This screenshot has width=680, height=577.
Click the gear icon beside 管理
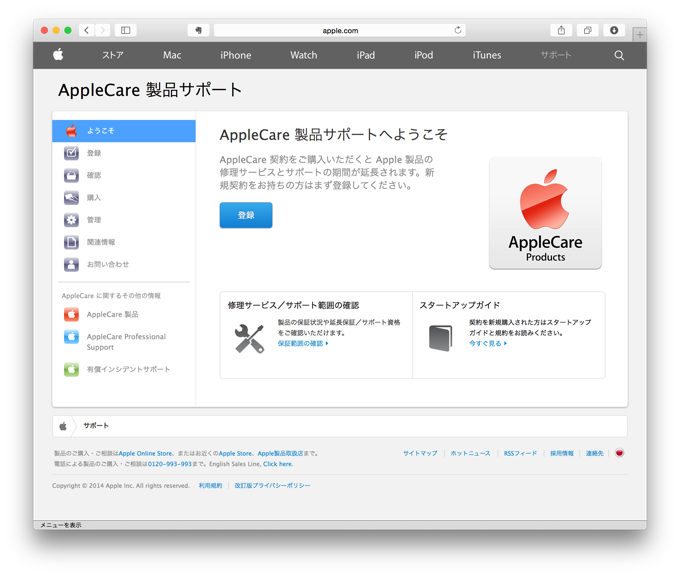tap(72, 220)
